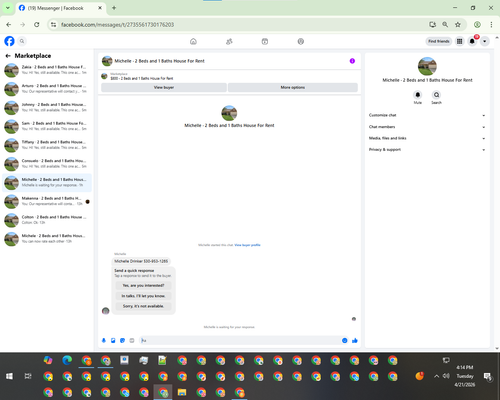Open the taskbar clock showing 4:14 PM
The width and height of the screenshot is (500, 400).
tap(465, 376)
